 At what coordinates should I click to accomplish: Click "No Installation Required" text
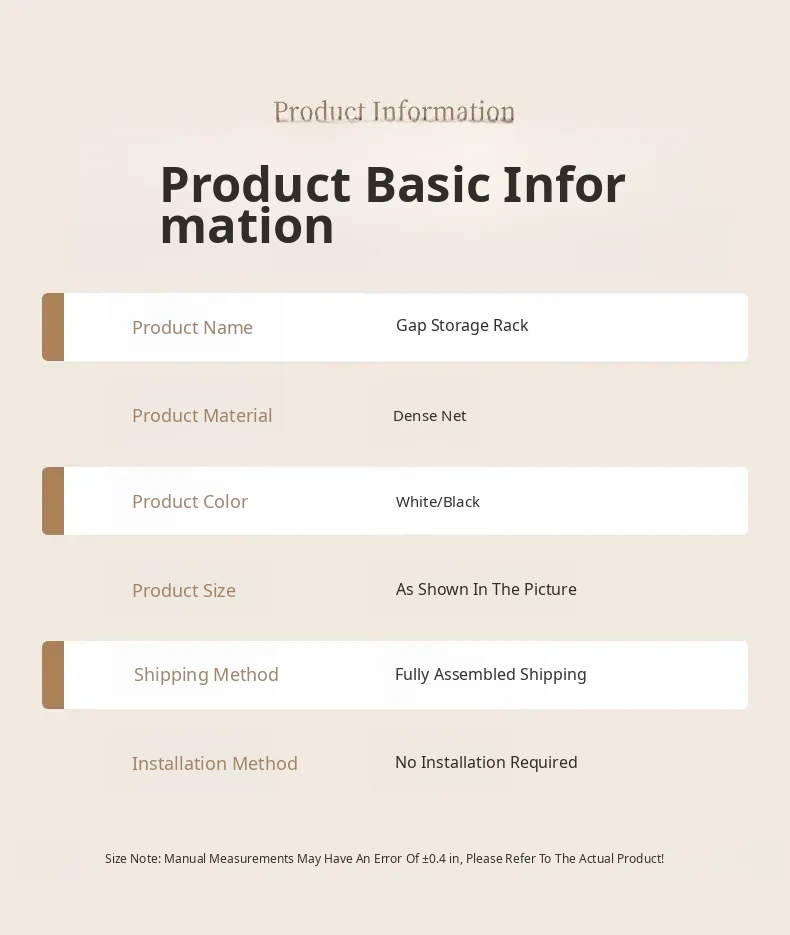point(486,763)
